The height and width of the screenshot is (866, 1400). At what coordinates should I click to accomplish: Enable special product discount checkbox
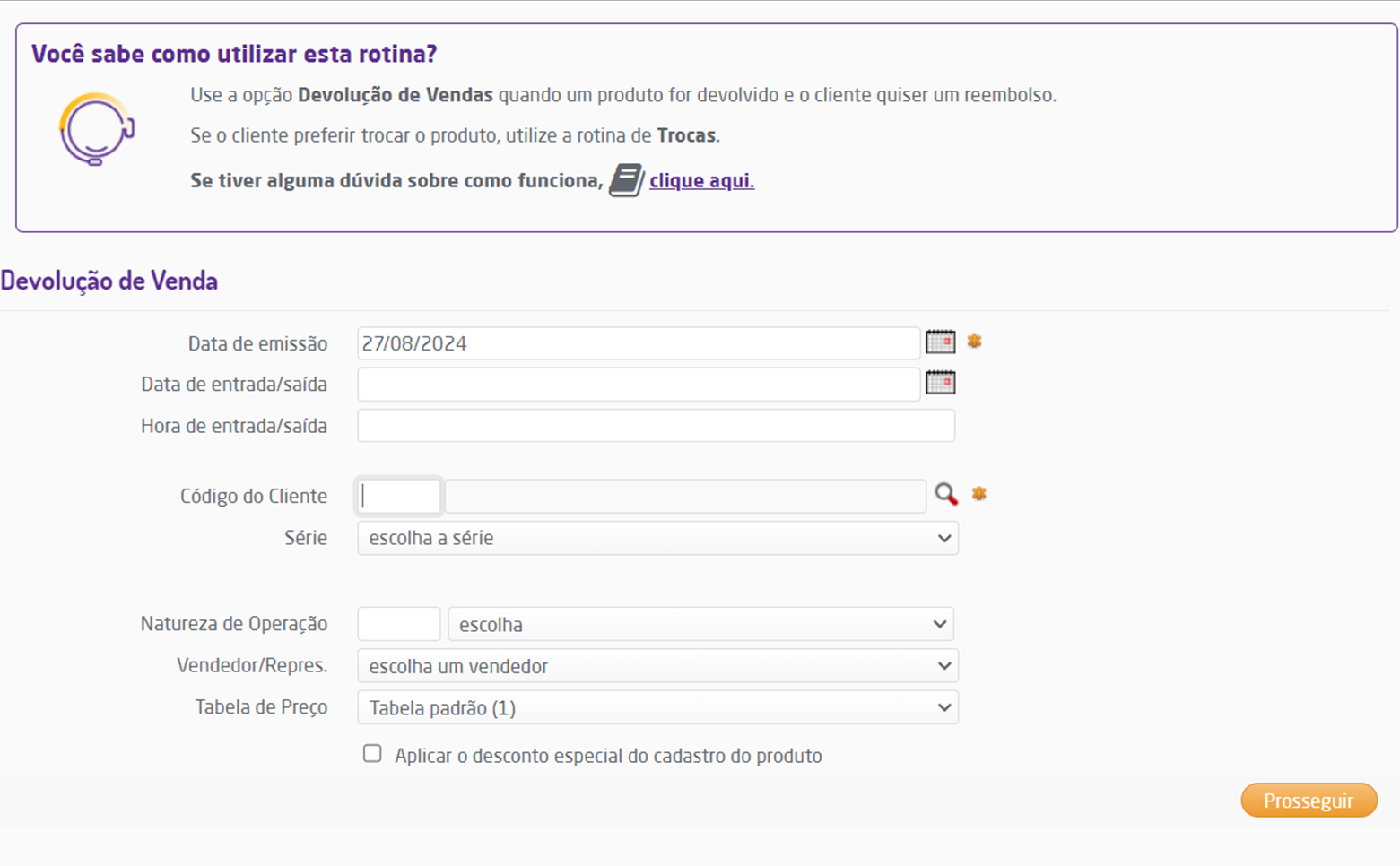(x=372, y=754)
